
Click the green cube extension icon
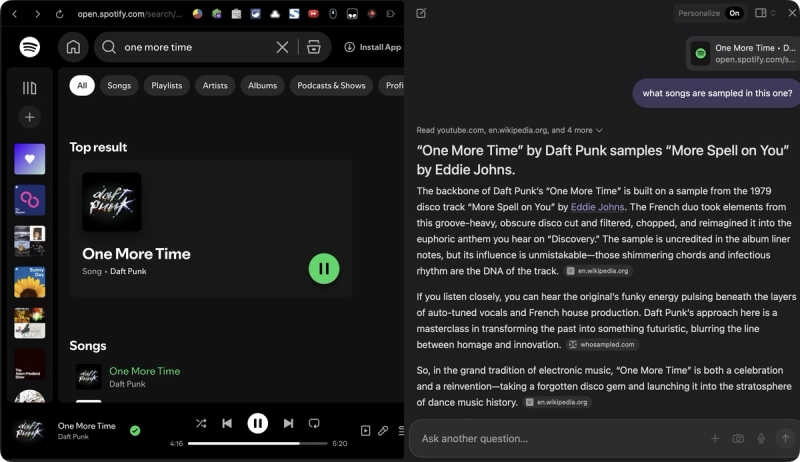coord(217,14)
